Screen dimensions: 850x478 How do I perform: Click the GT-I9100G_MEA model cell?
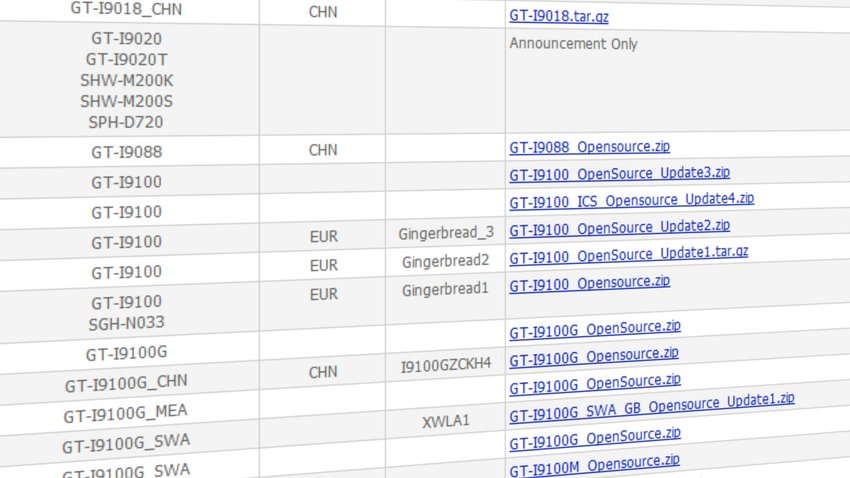point(125,414)
